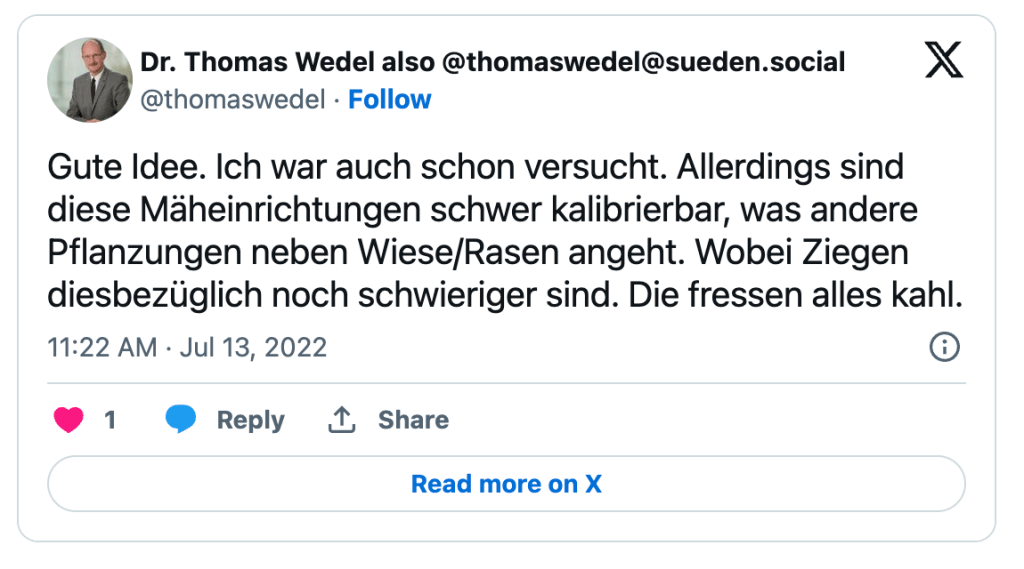
Task: Open Dr. Thomas Wedel's profile photo
Action: tap(90, 80)
